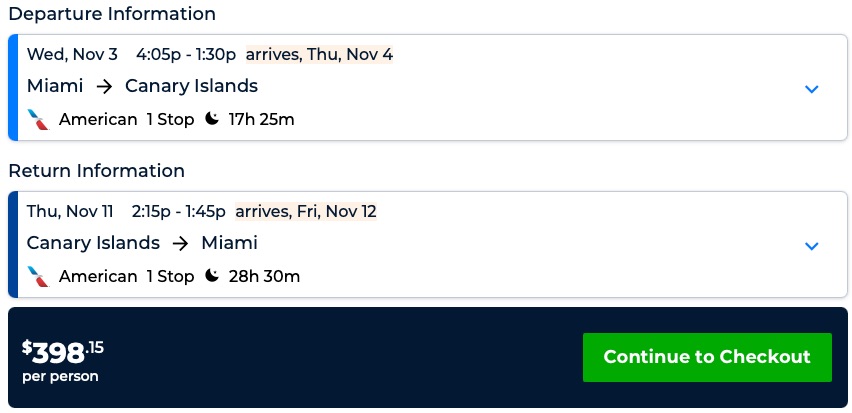Click the 28h 30m flight duration
Viewport: 852px width, 413px height.
[264, 276]
